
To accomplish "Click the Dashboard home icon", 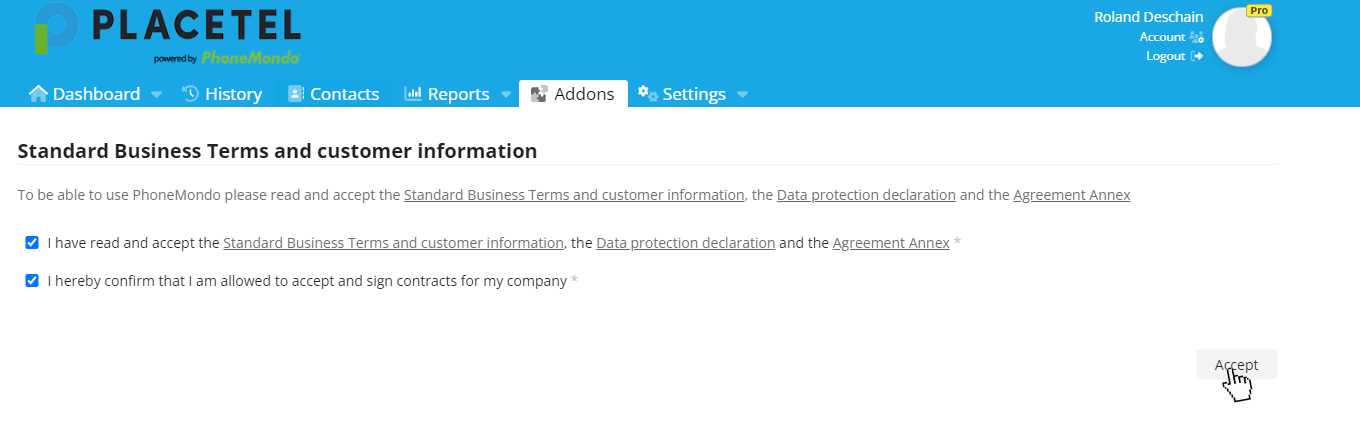I will (x=38, y=94).
